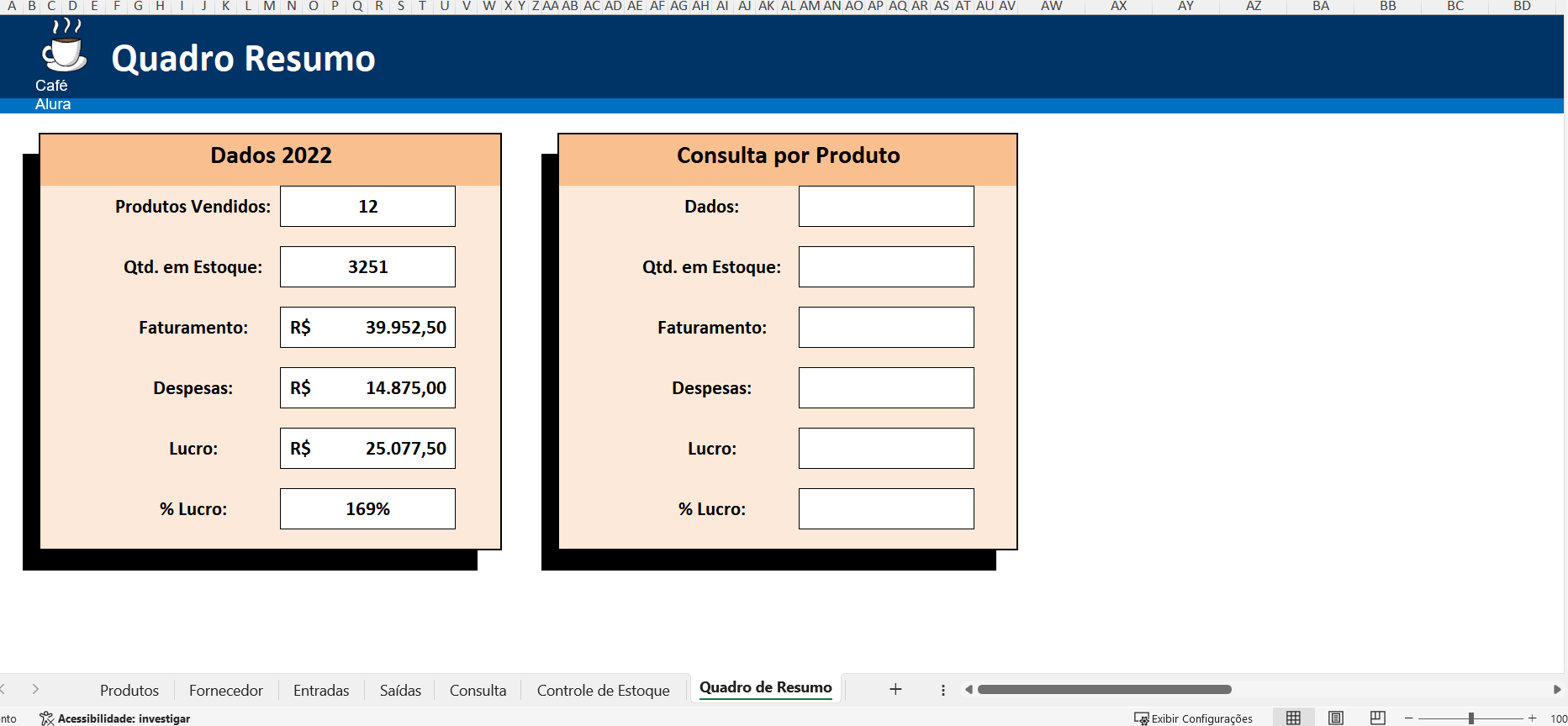Screen dimensions: 1568x726
Task: Select Faturamento cell R$ 39.952,50
Action: click(367, 327)
